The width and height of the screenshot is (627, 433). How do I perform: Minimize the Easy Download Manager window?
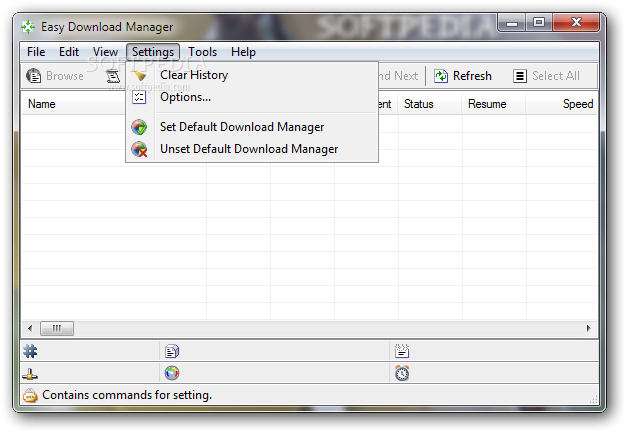pos(511,23)
